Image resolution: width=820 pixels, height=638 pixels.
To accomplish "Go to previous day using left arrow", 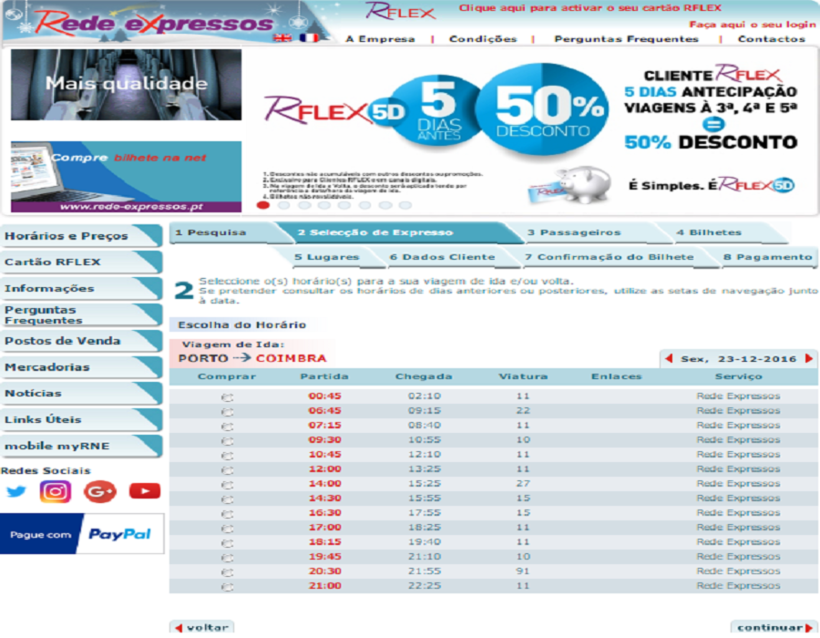I will (668, 358).
